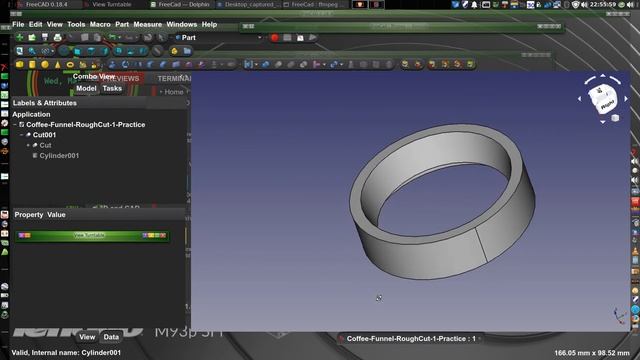The image size is (640, 360).
Task: Click the first Measure toolbar icon
Action: pos(405,64)
